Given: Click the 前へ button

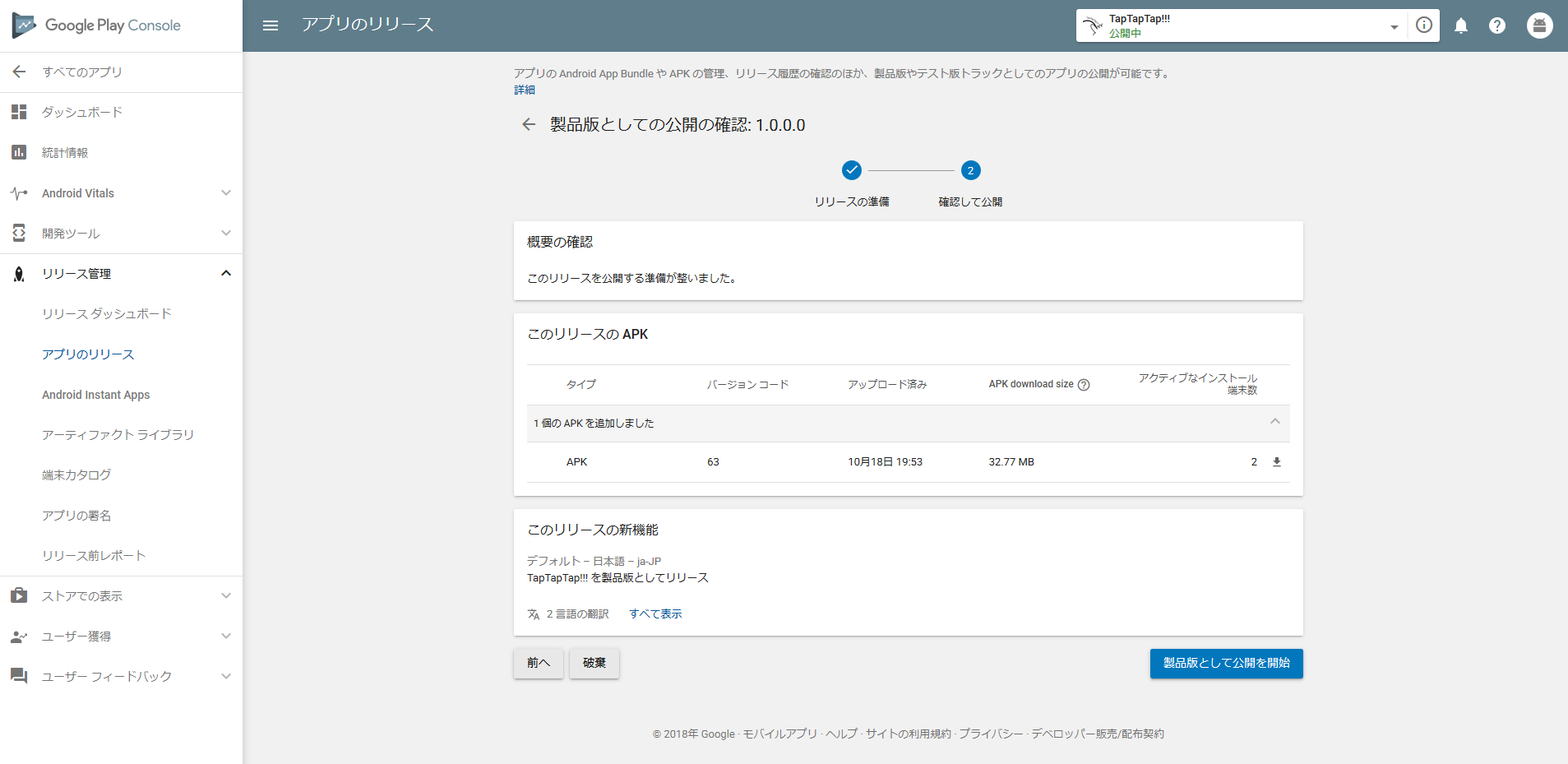Looking at the screenshot, I should pyautogui.click(x=539, y=664).
